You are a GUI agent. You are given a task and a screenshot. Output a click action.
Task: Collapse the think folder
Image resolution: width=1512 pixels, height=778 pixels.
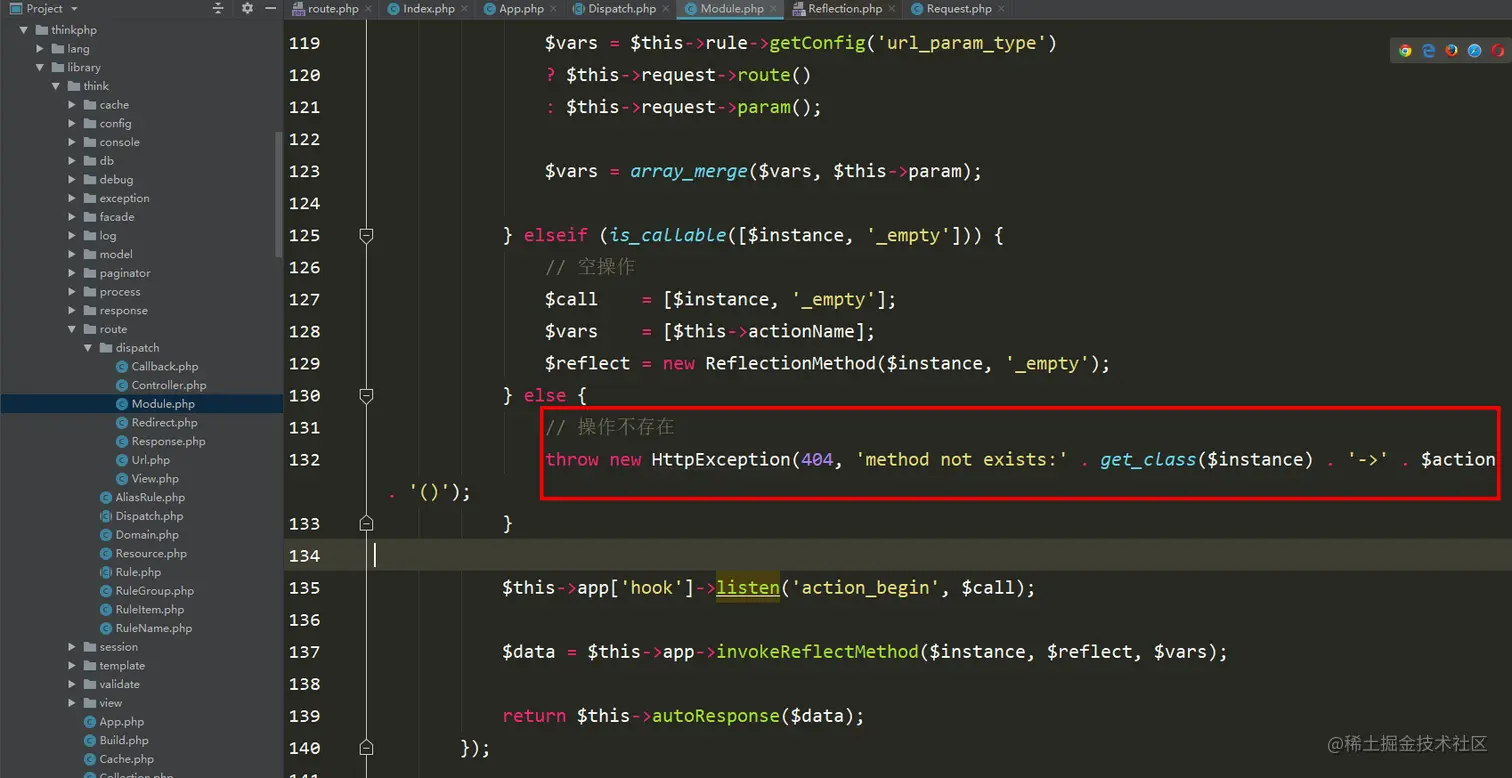click(56, 86)
